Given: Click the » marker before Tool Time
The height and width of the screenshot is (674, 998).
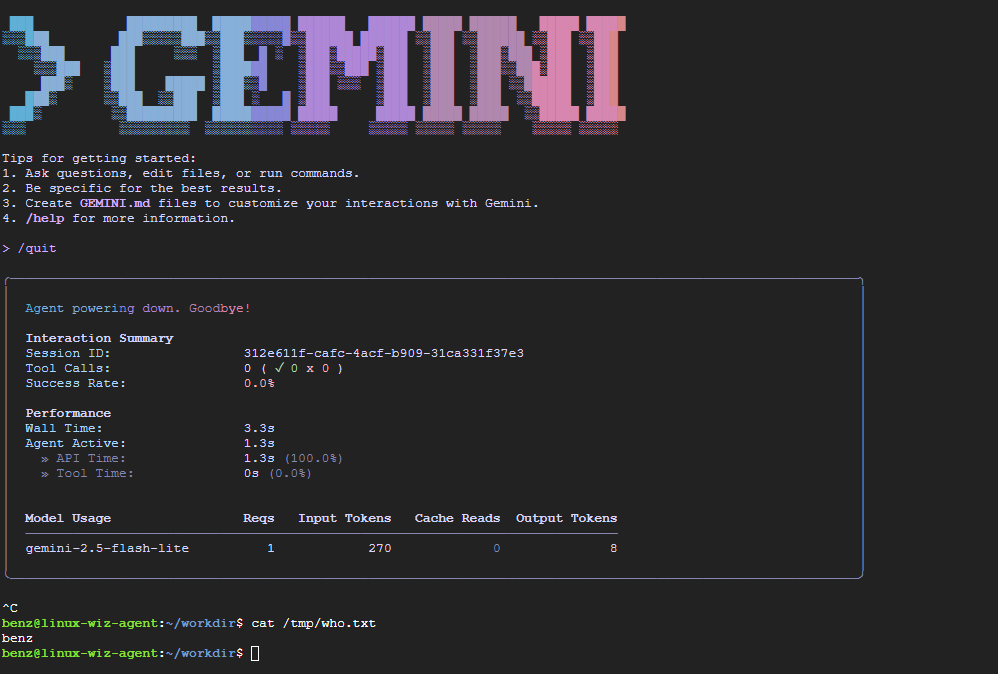Looking at the screenshot, I should click(x=45, y=473).
